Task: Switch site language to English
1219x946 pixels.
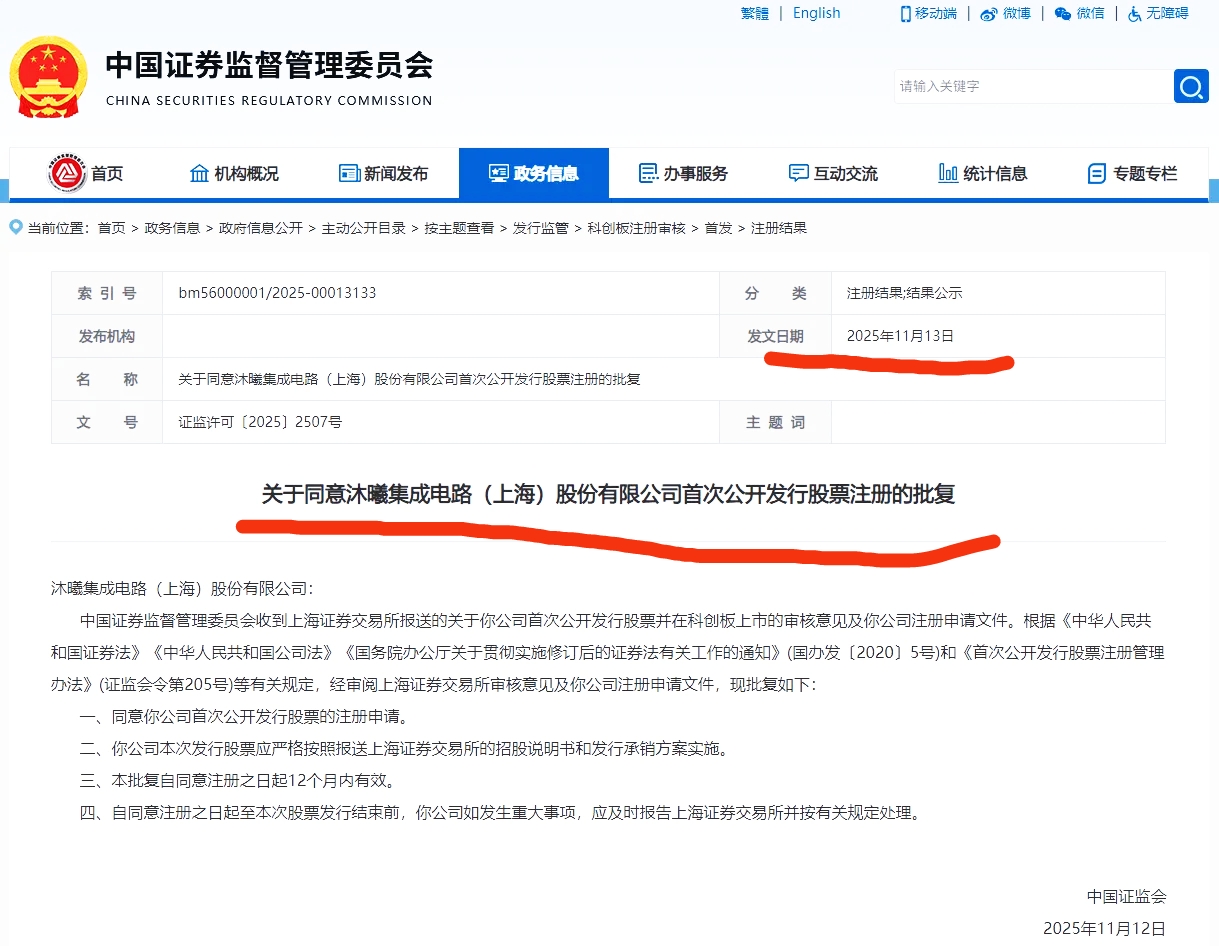Action: [x=817, y=14]
